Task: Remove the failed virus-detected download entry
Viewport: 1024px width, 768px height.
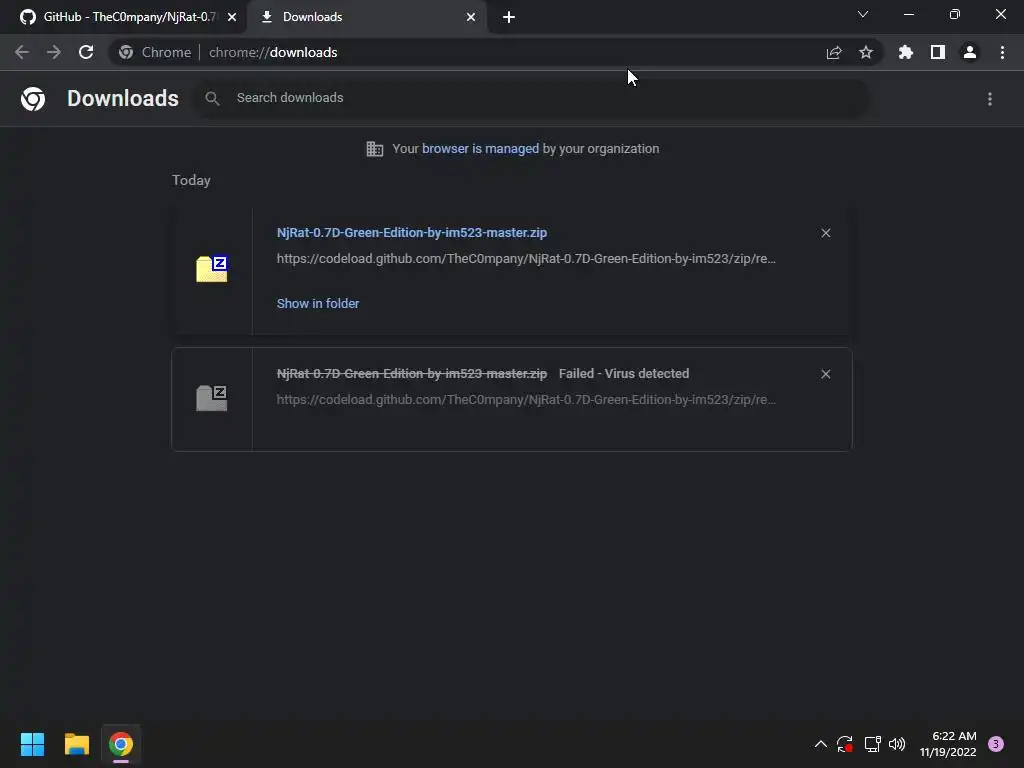Action: pyautogui.click(x=825, y=374)
